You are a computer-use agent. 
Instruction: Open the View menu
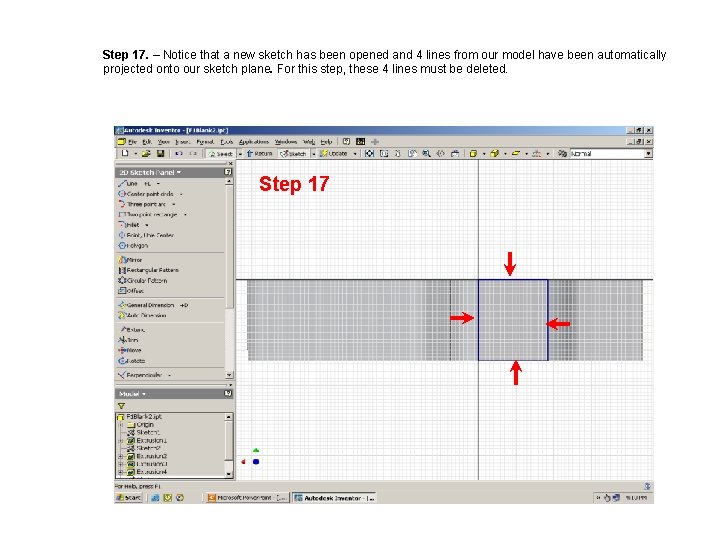[163, 142]
